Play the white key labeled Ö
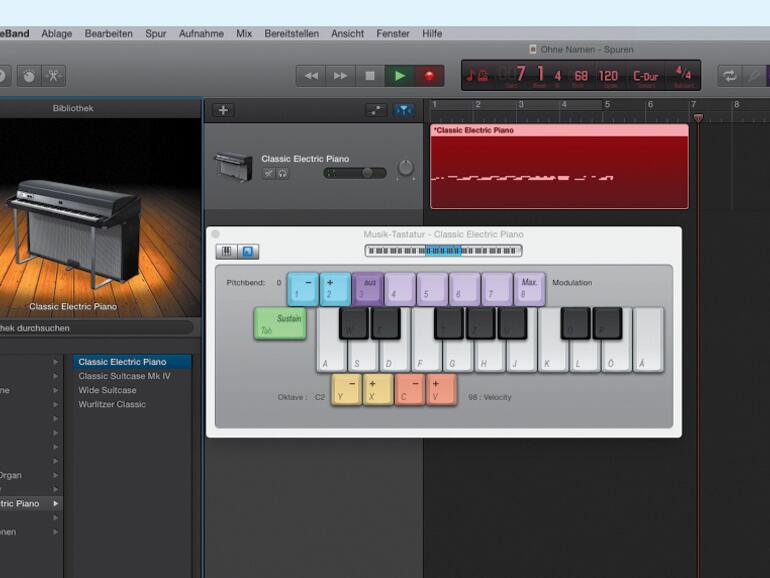770x578 pixels. [616, 356]
